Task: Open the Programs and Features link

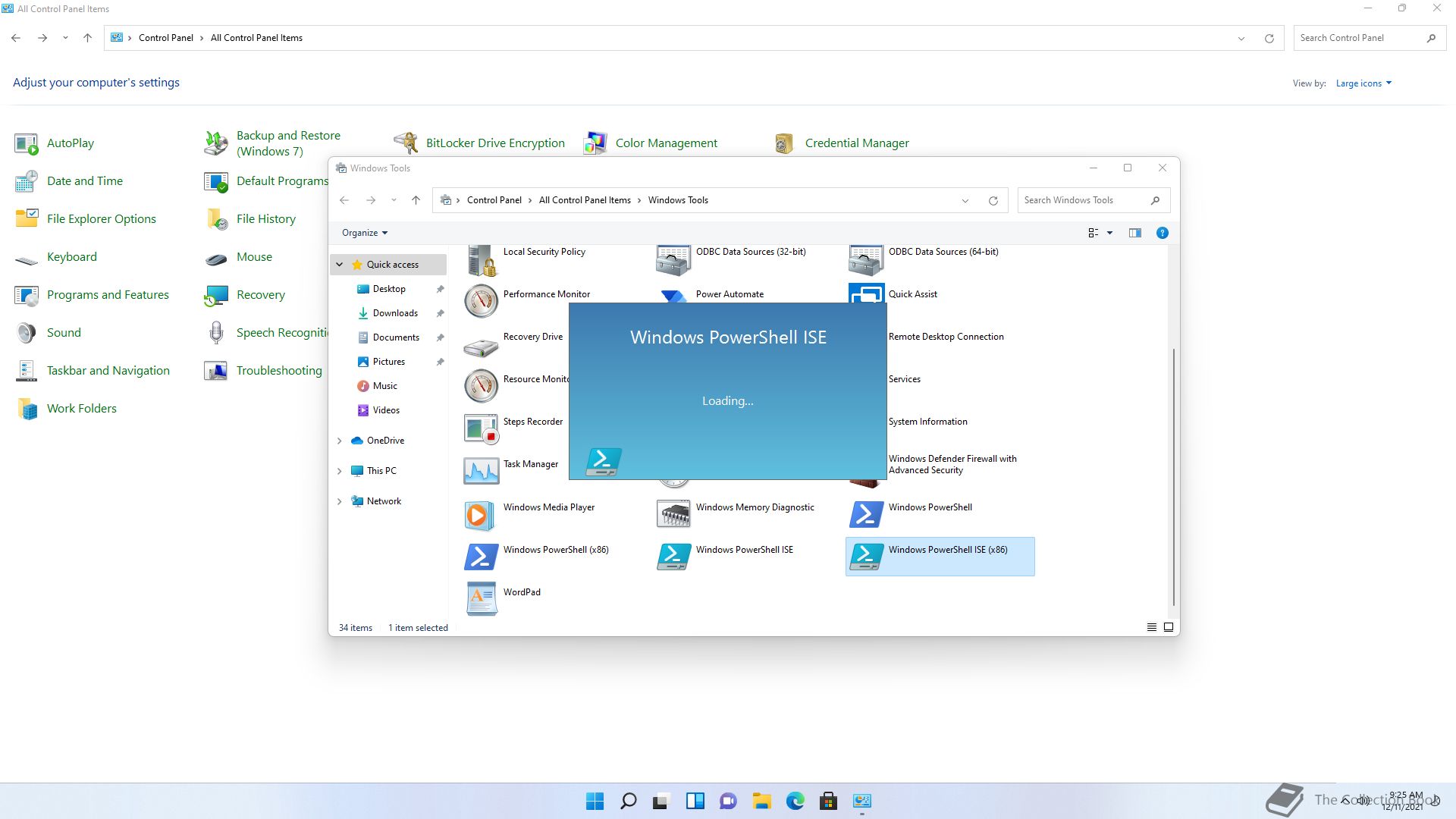Action: 108,295
